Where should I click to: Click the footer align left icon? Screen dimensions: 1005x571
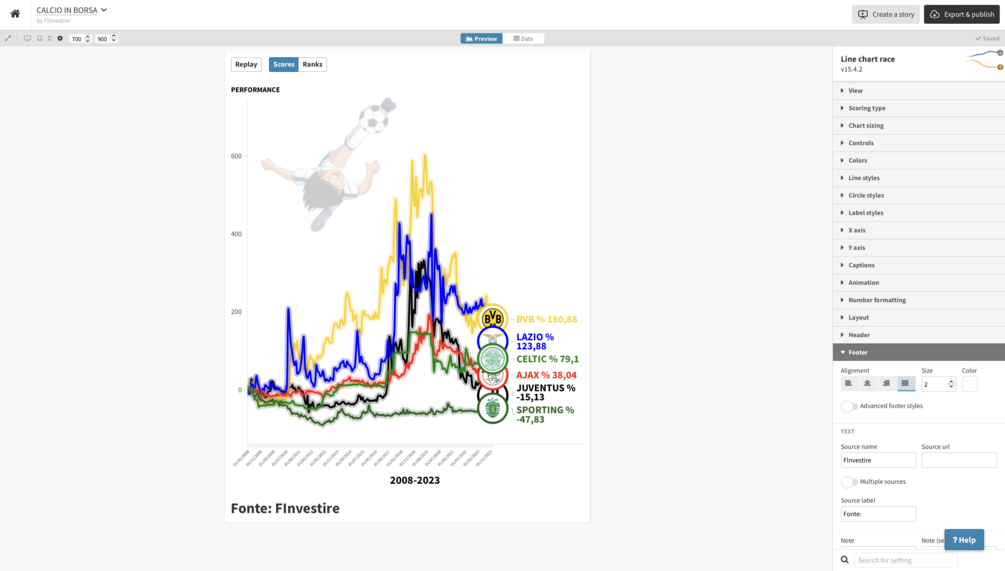point(849,383)
